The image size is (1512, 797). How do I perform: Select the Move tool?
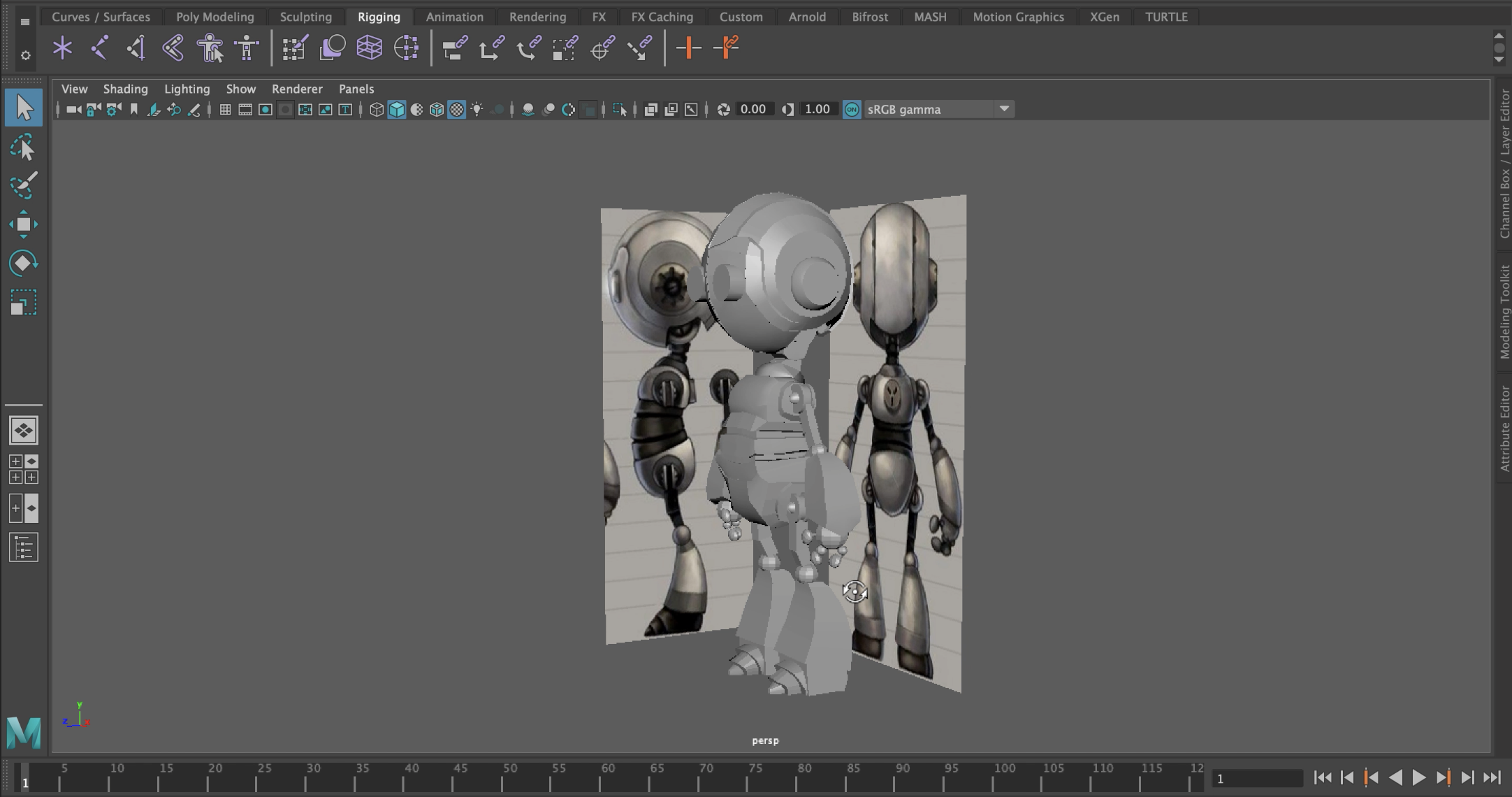coord(23,224)
